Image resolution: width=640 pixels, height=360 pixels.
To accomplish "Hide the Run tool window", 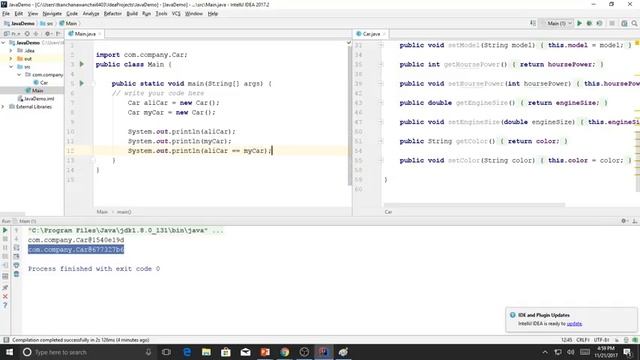I will tap(635, 221).
